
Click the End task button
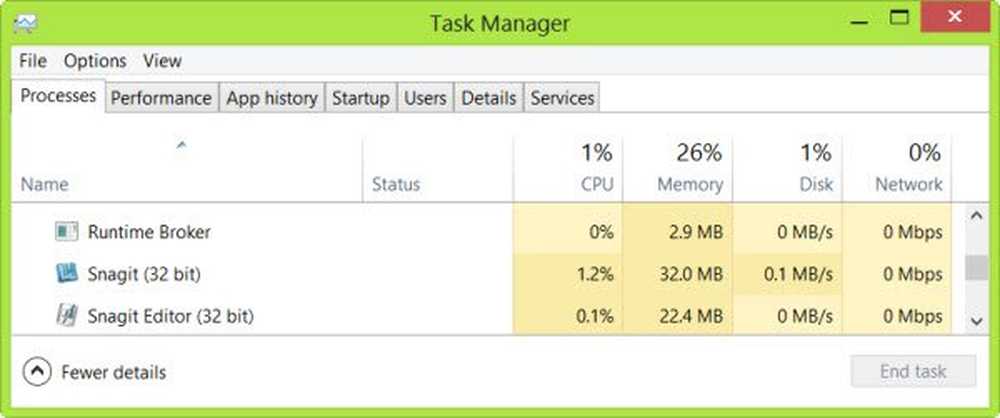913,371
